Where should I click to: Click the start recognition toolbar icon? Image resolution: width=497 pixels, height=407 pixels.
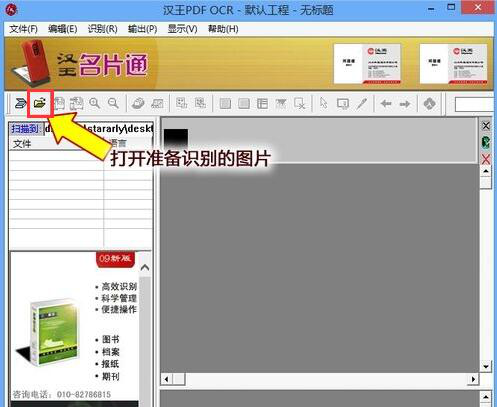(x=200, y=103)
